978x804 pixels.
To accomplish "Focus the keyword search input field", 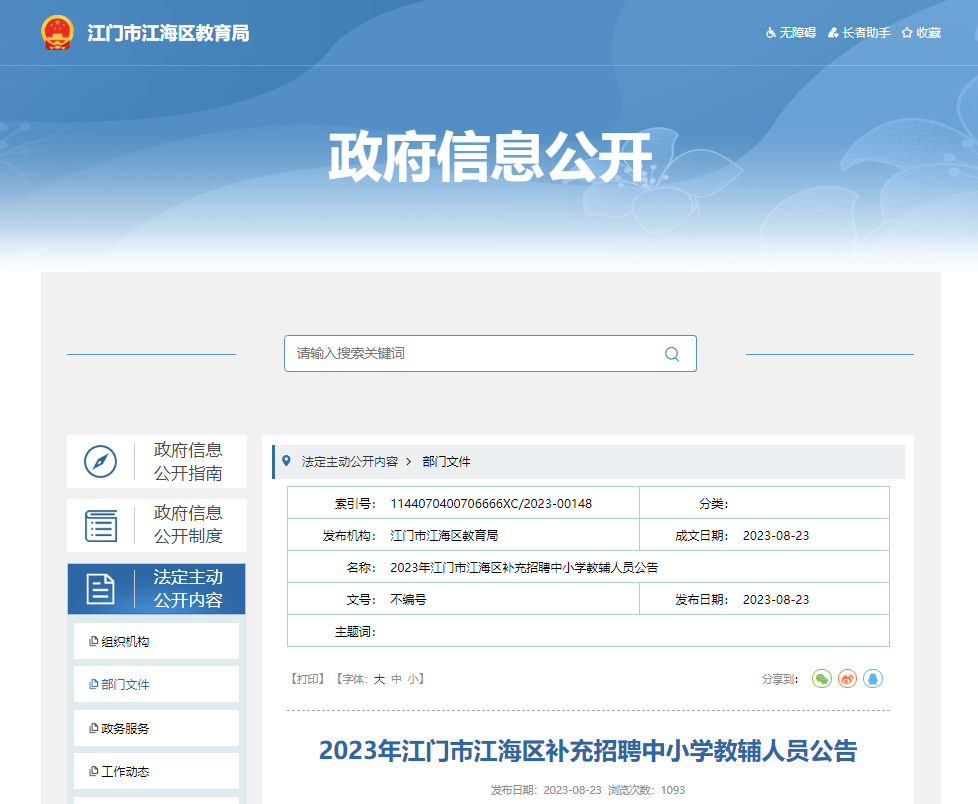I will tap(470, 354).
